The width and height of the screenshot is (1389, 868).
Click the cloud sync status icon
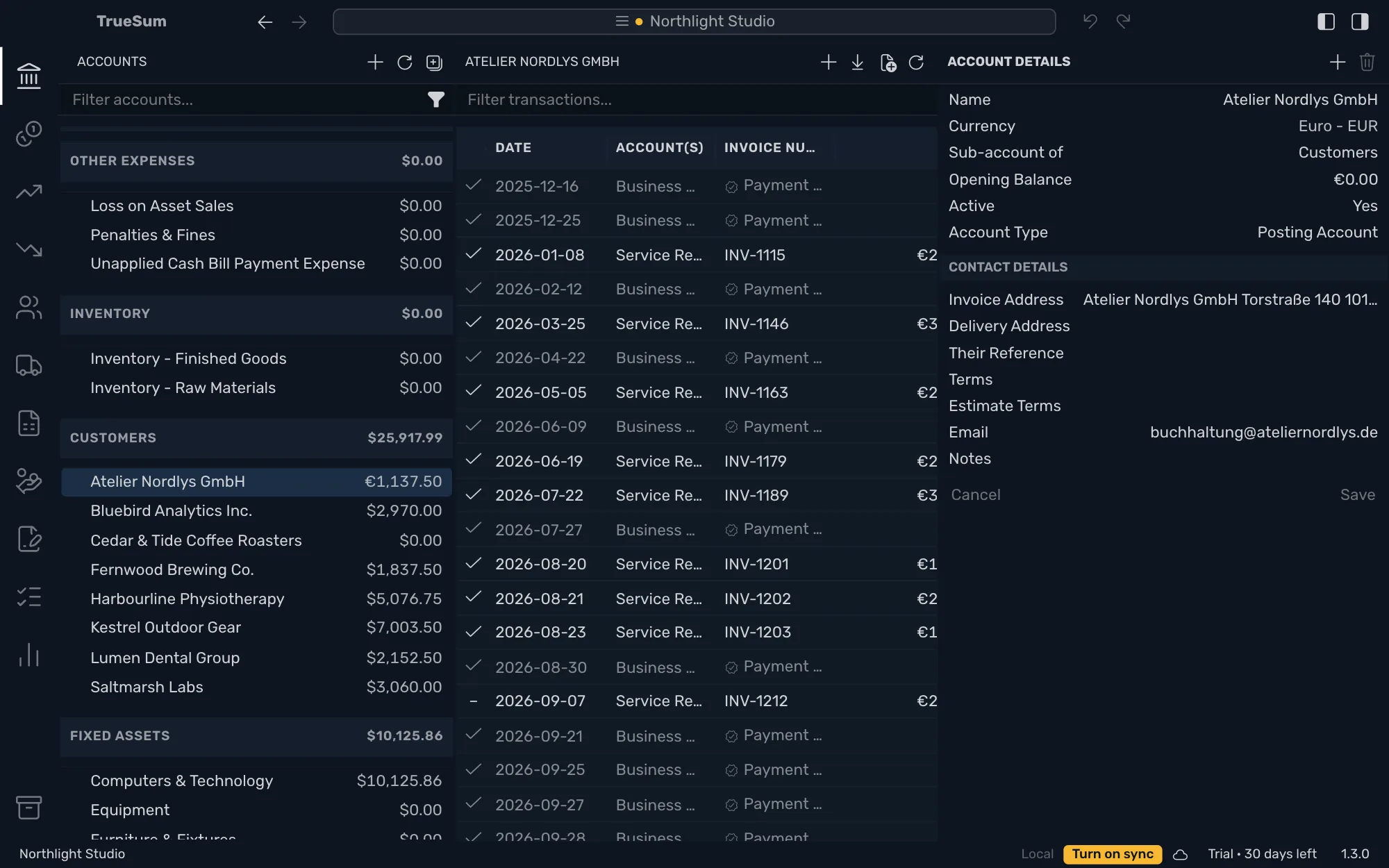pos(1180,854)
